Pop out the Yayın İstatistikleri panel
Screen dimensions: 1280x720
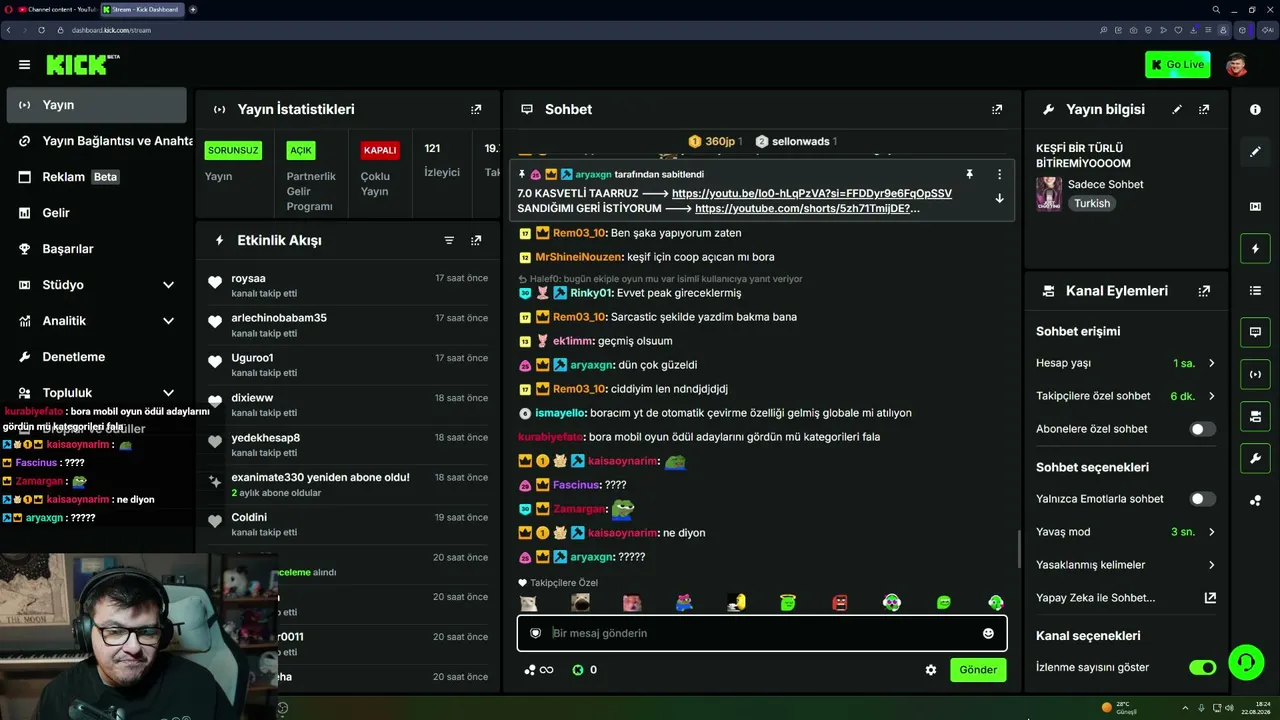(476, 109)
